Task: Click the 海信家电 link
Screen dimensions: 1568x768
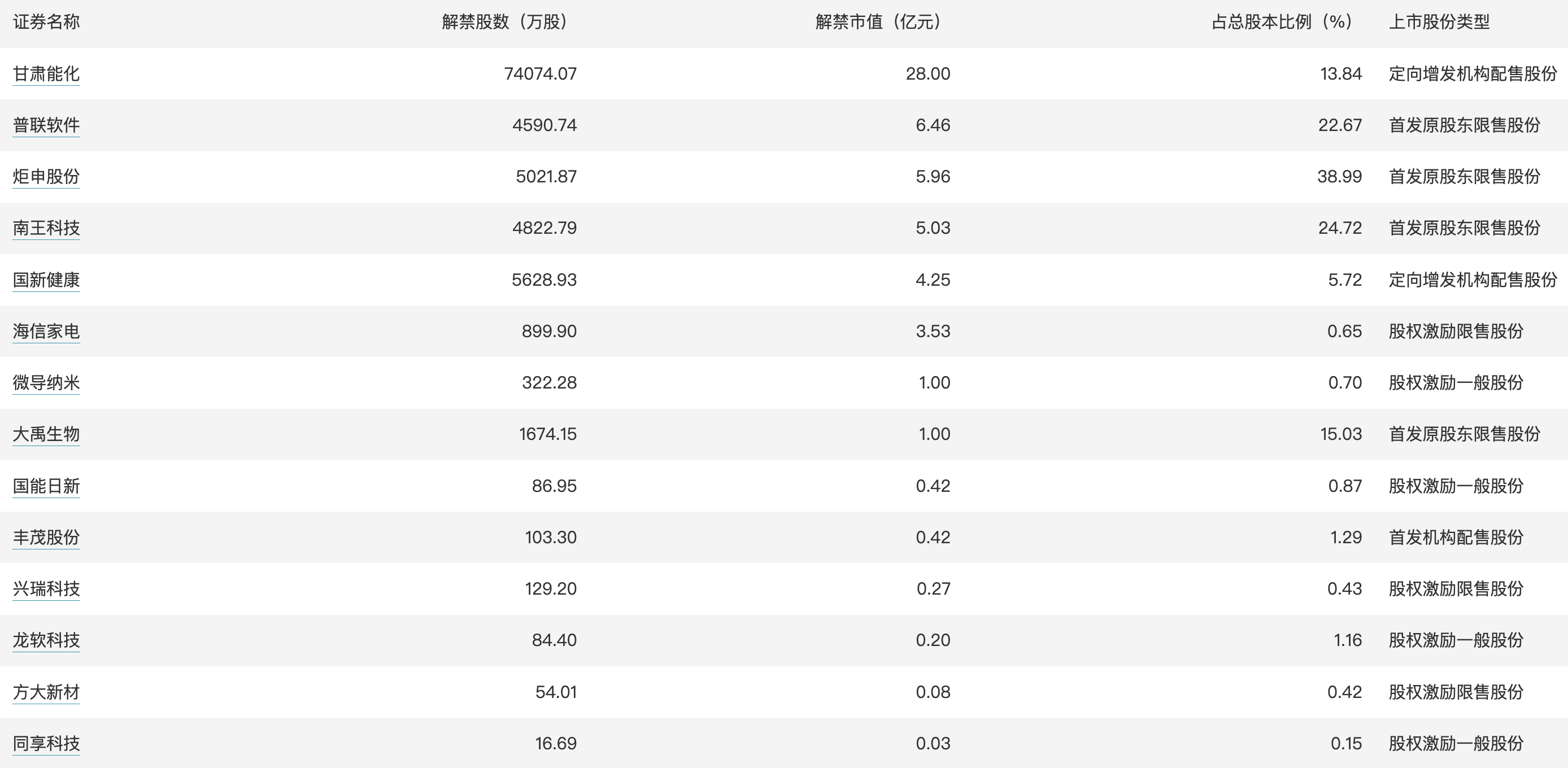Action: pos(46,331)
